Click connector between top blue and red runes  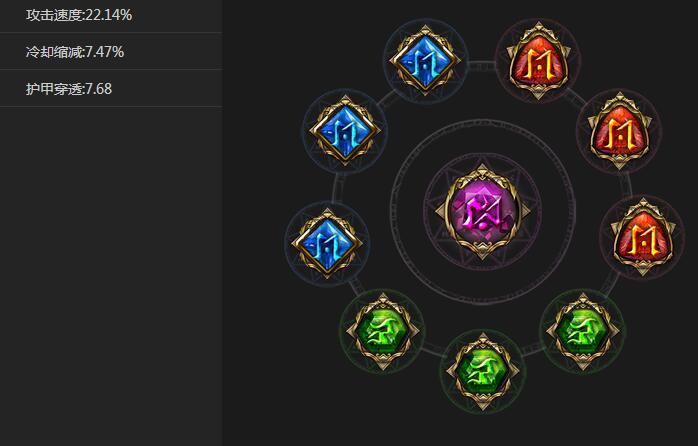click(481, 65)
